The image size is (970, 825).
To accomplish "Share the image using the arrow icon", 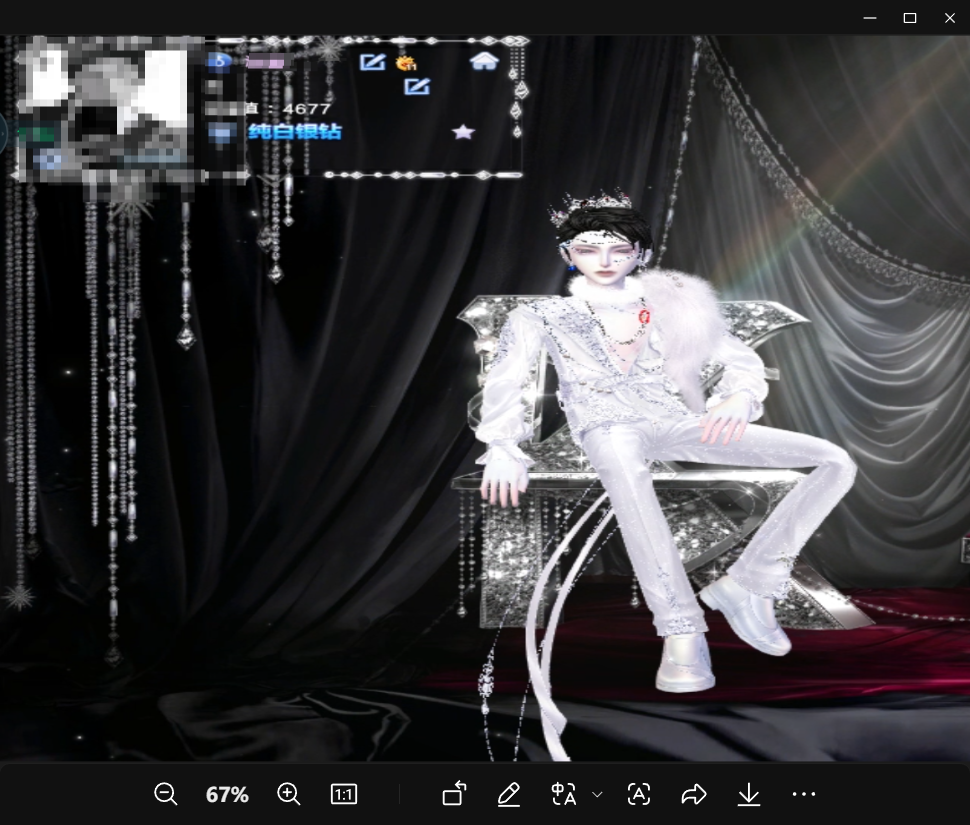I will click(x=694, y=794).
